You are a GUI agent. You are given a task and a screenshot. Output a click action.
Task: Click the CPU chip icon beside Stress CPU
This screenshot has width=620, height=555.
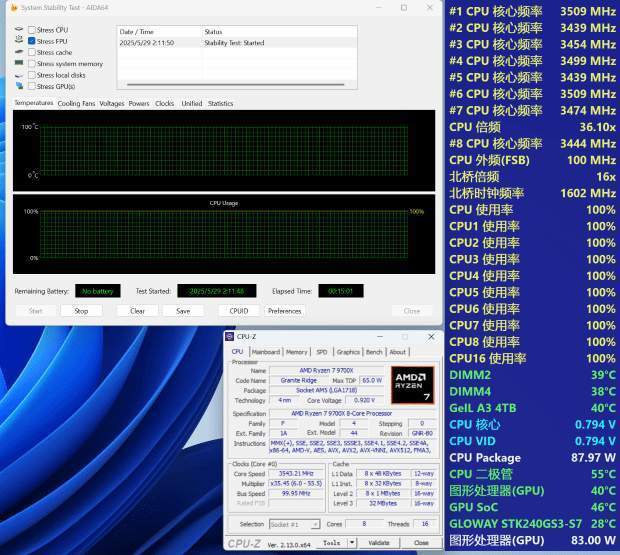pos(18,30)
